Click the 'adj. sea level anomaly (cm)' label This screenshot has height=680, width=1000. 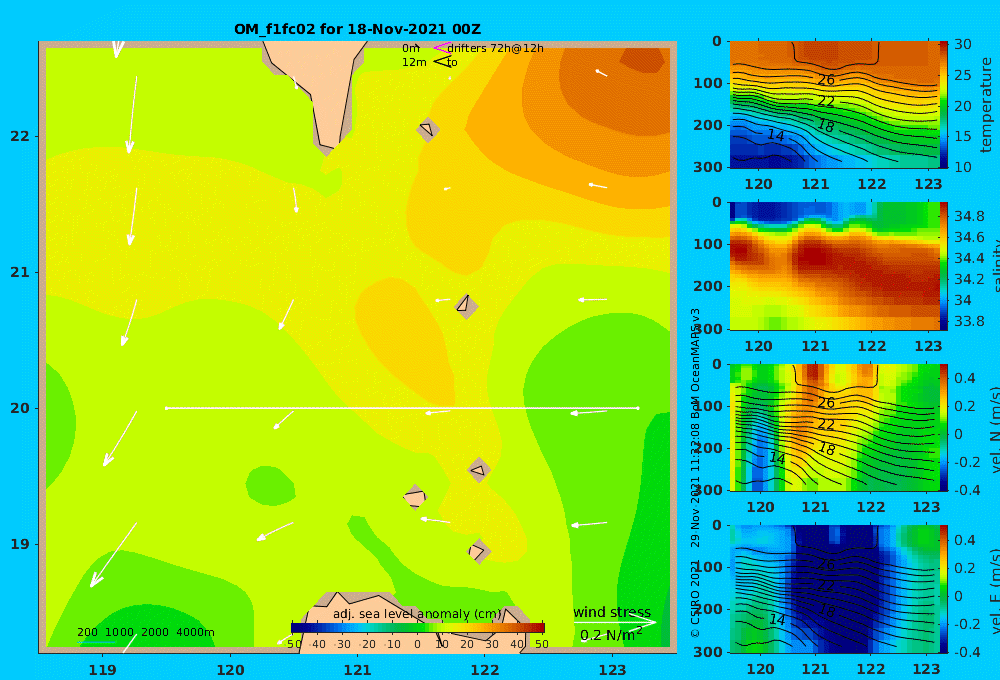tap(417, 614)
